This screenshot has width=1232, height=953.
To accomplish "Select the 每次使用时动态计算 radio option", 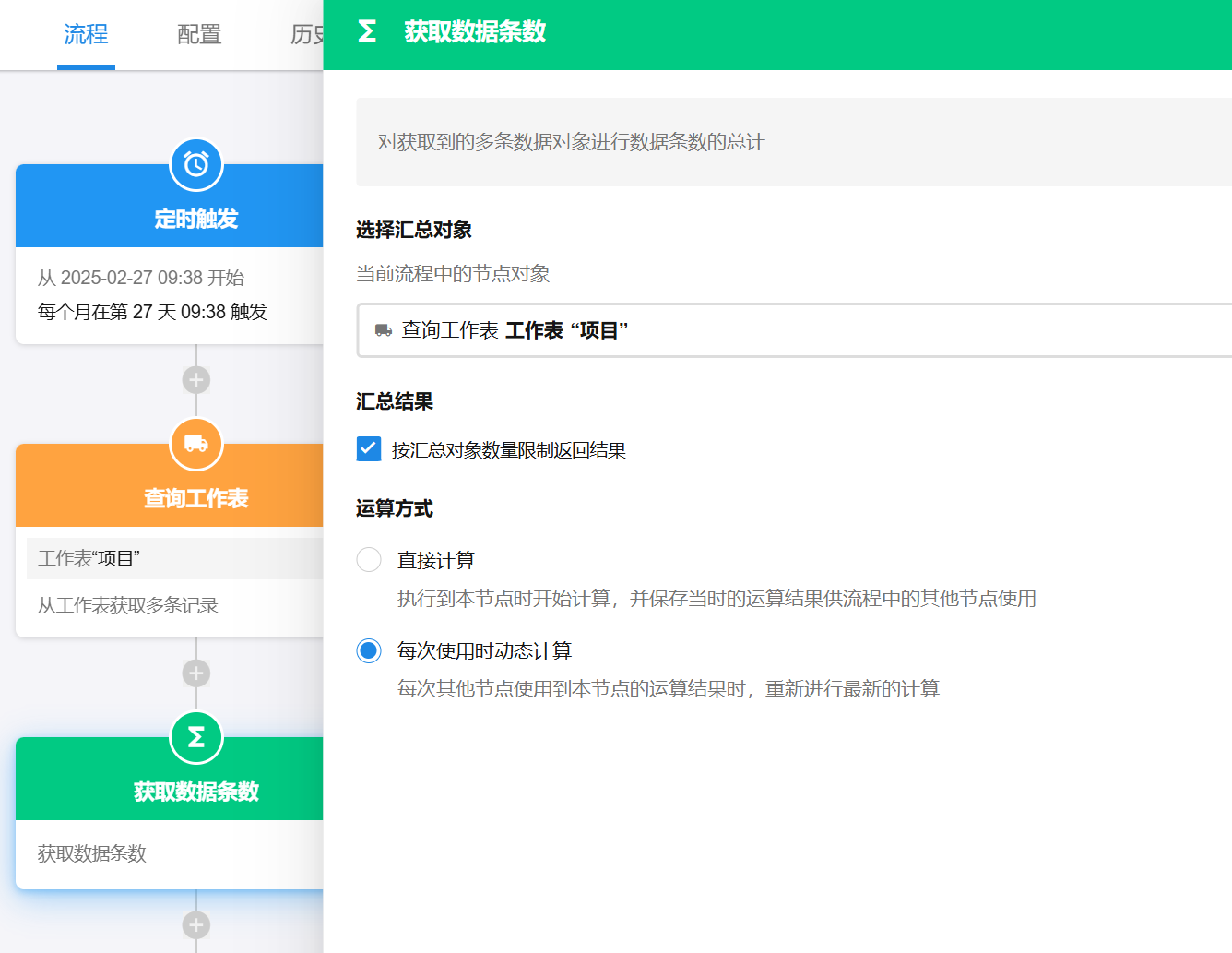I will pyautogui.click(x=369, y=650).
